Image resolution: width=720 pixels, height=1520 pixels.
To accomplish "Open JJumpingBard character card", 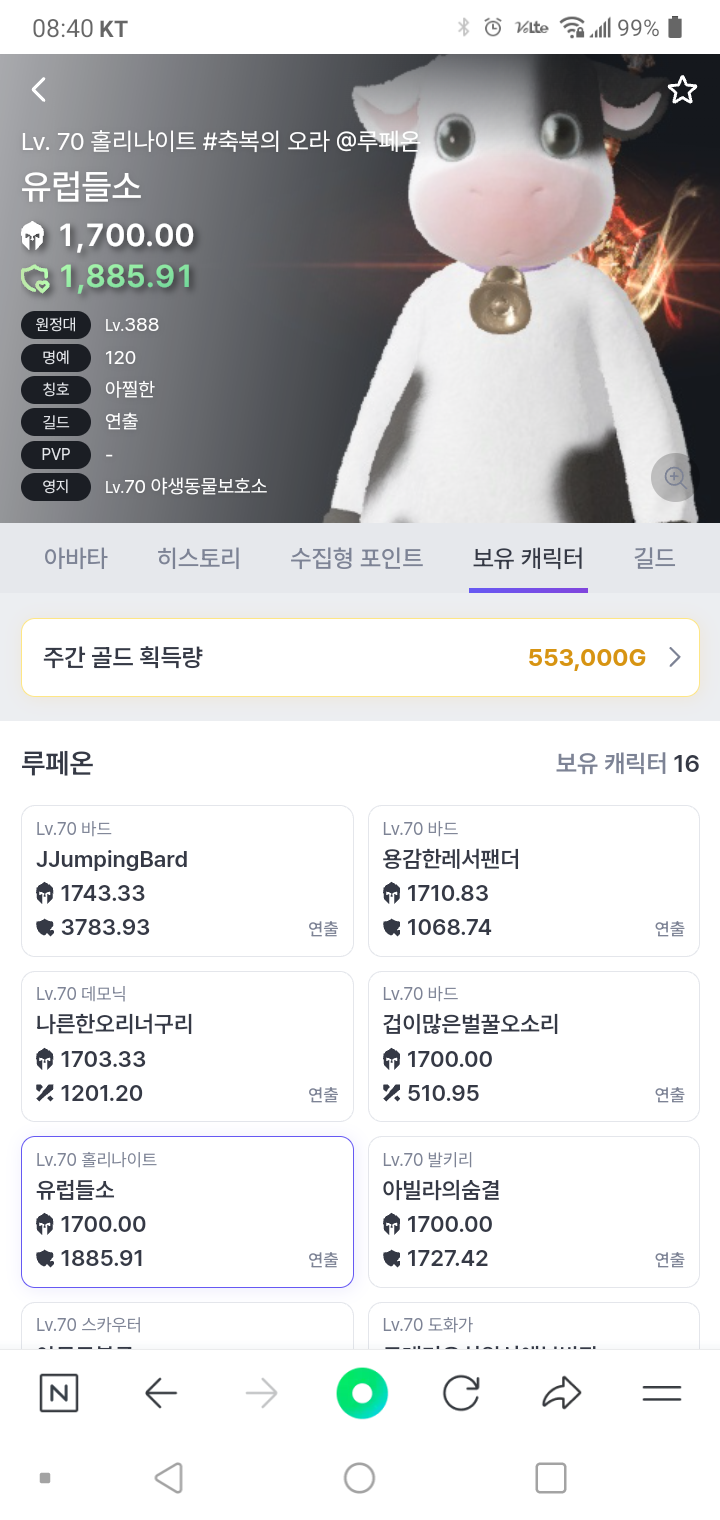I will click(187, 881).
